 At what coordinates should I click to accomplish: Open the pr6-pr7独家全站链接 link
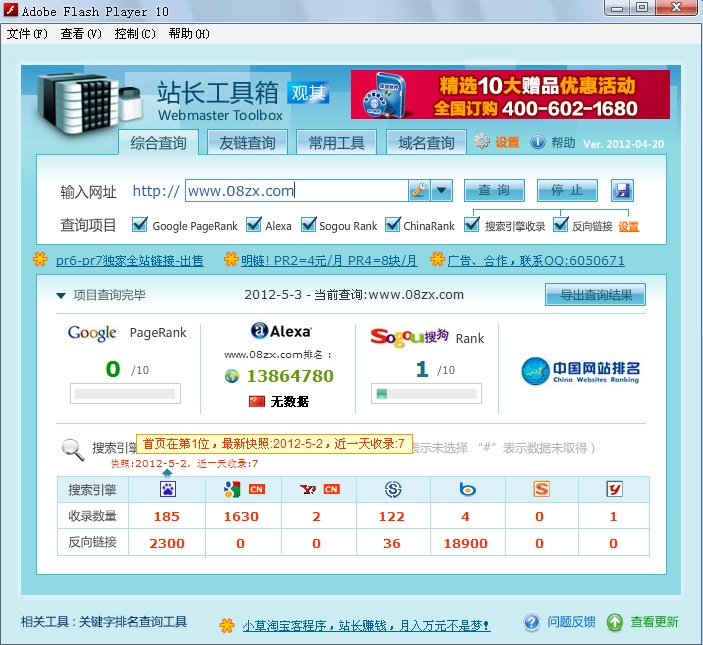pos(130,260)
